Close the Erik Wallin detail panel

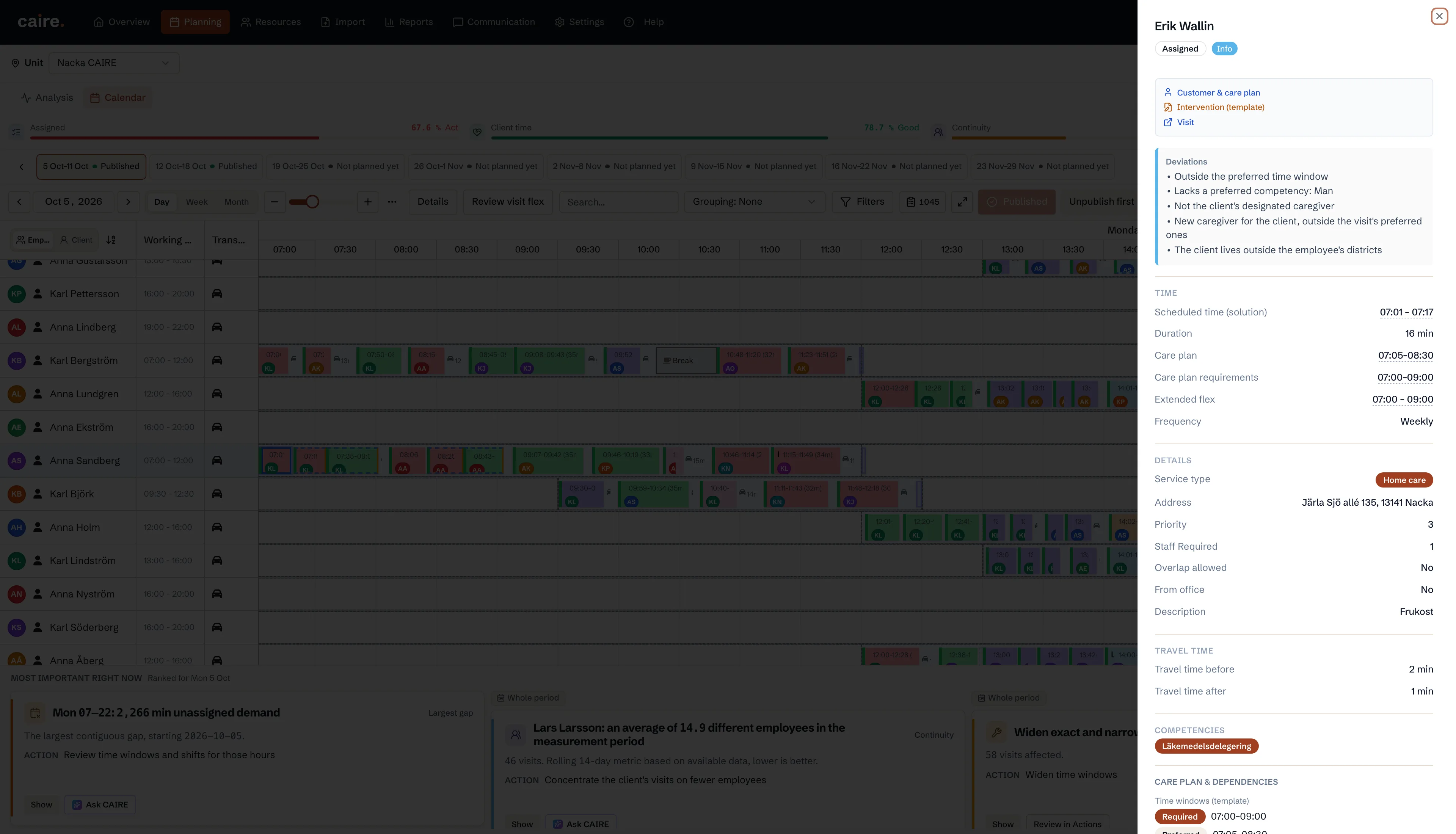point(1439,16)
